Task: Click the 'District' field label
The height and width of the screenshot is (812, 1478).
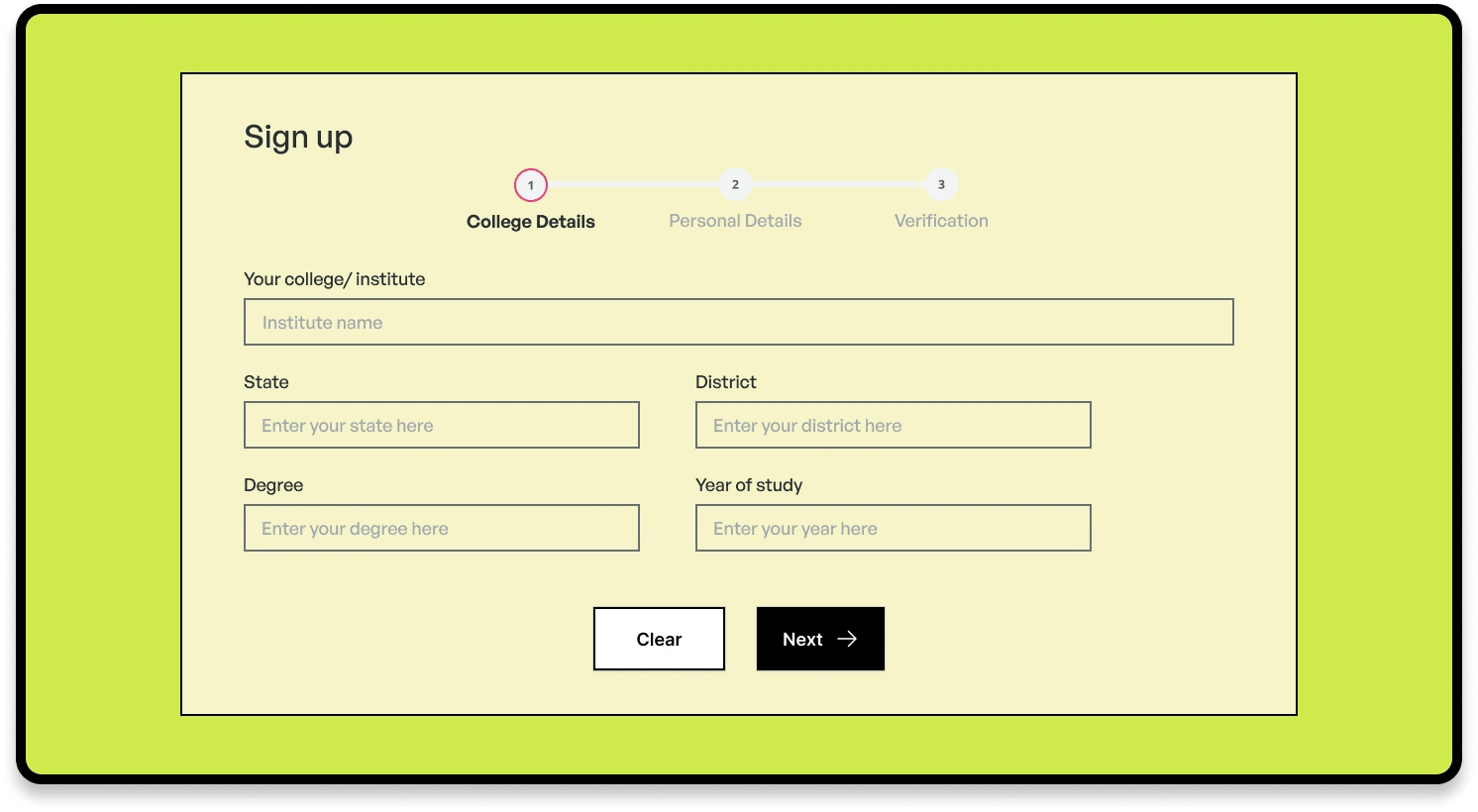Action: pos(726,382)
